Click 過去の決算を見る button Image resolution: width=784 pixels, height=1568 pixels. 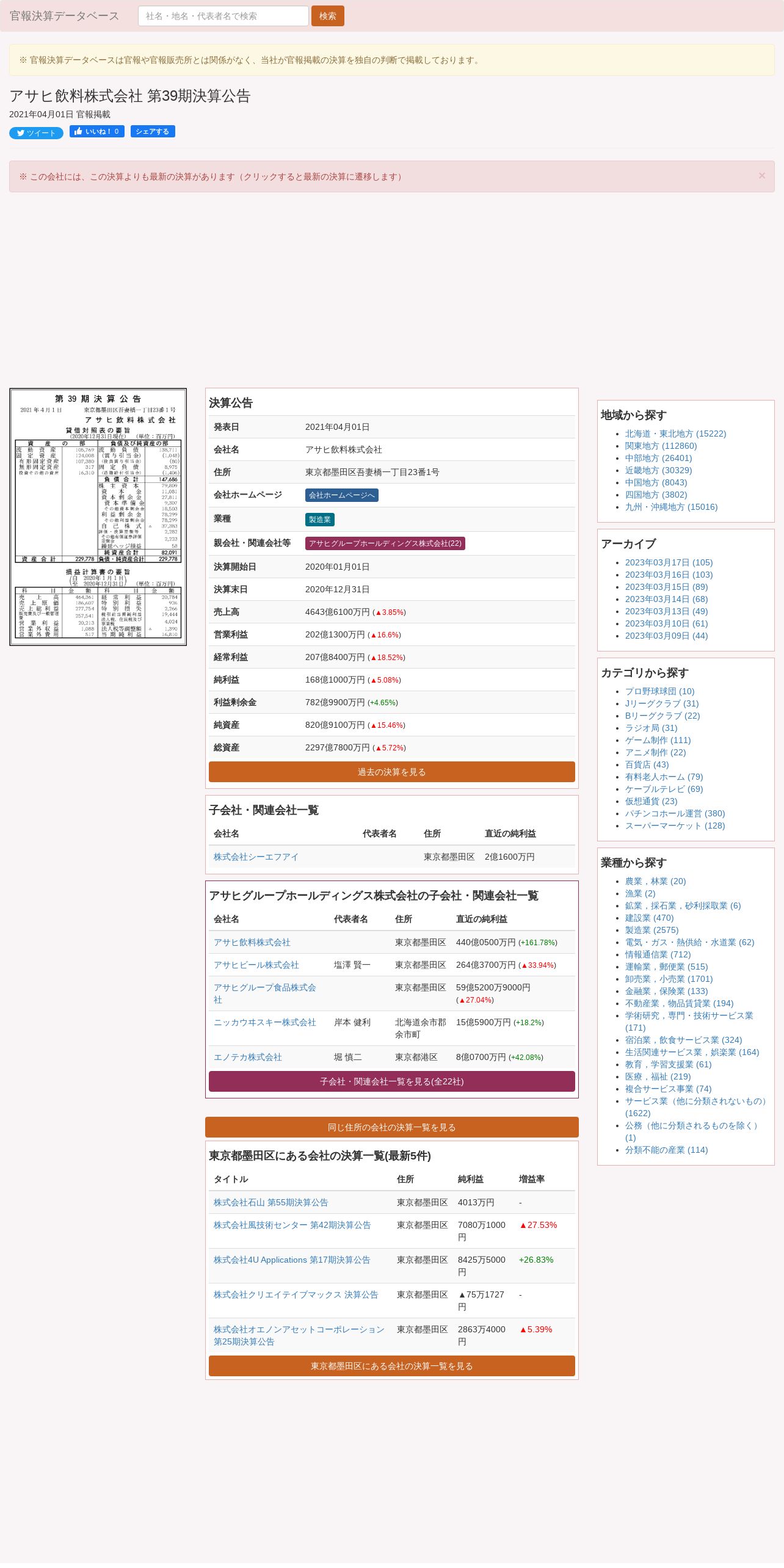coord(392,772)
